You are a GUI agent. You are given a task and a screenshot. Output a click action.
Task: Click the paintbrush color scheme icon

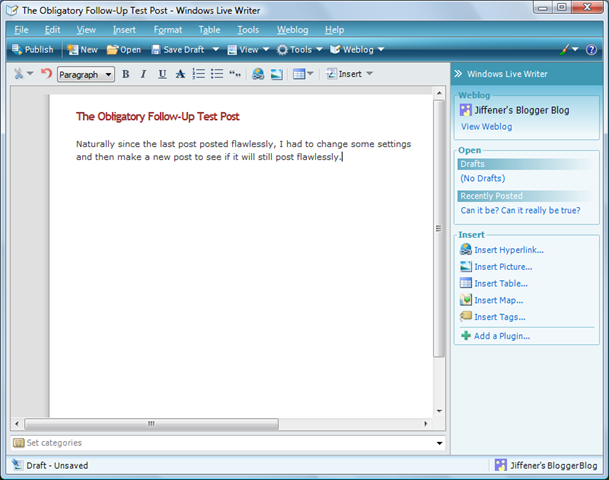point(565,50)
